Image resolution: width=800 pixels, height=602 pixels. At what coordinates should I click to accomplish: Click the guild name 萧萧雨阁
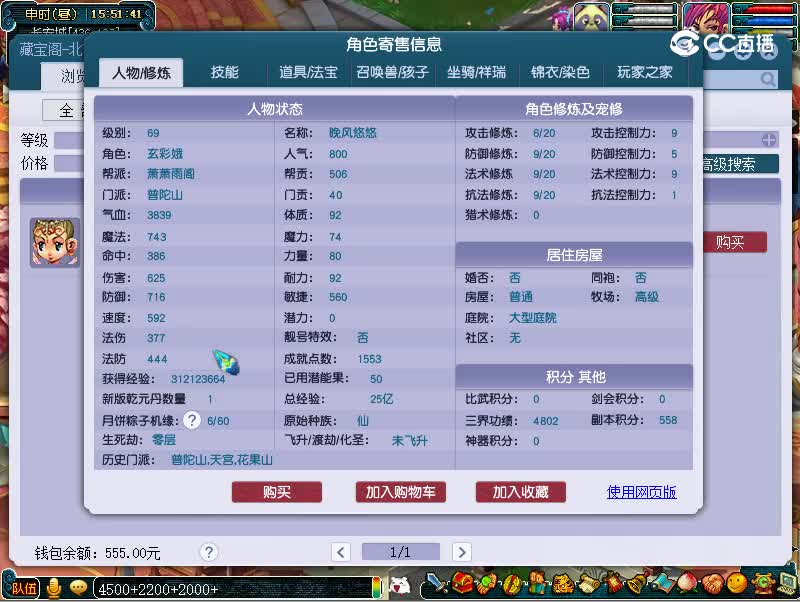coord(171,174)
